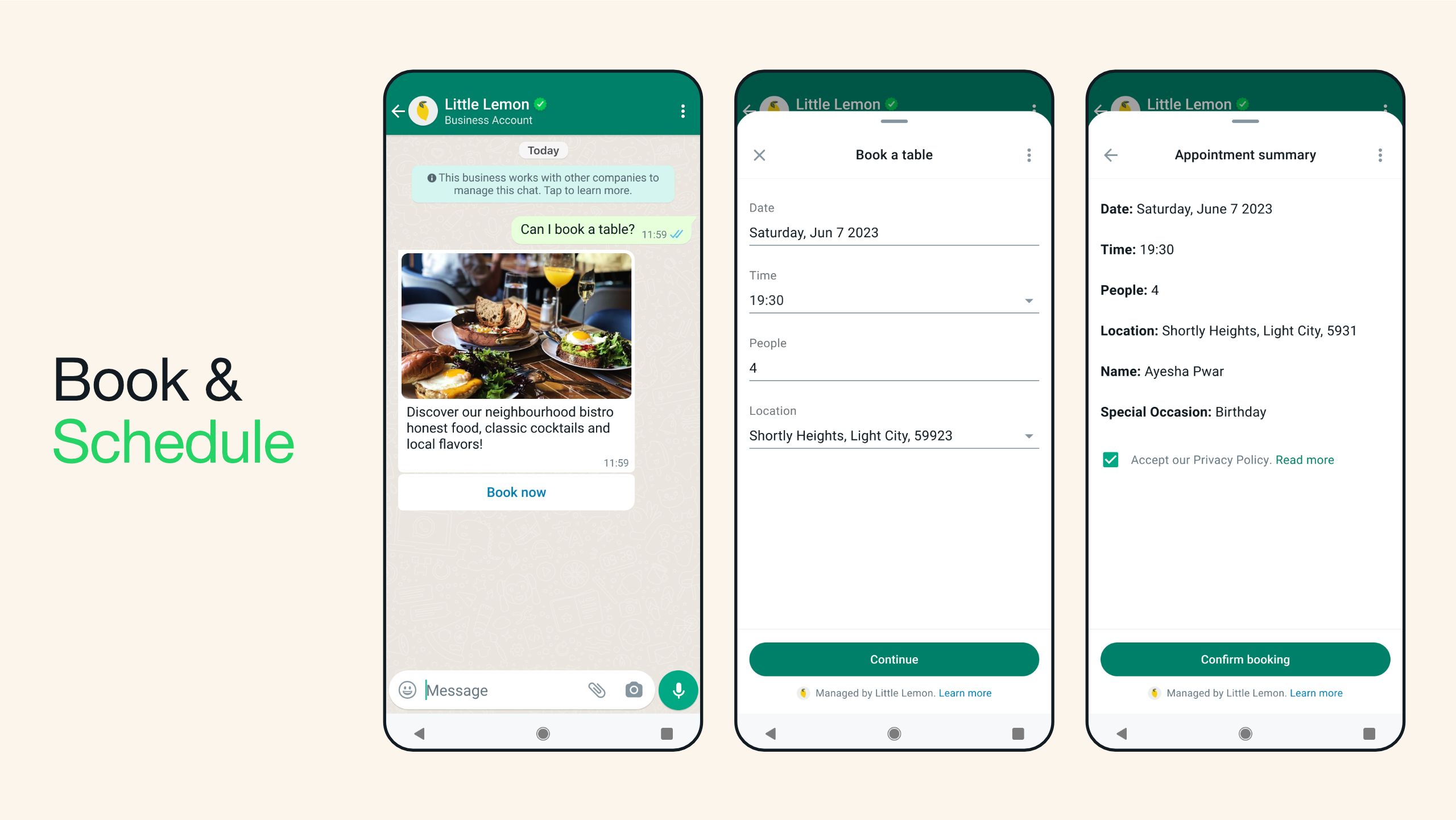Tap the three-dot menu on booking form
1456x820 pixels.
point(1028,155)
